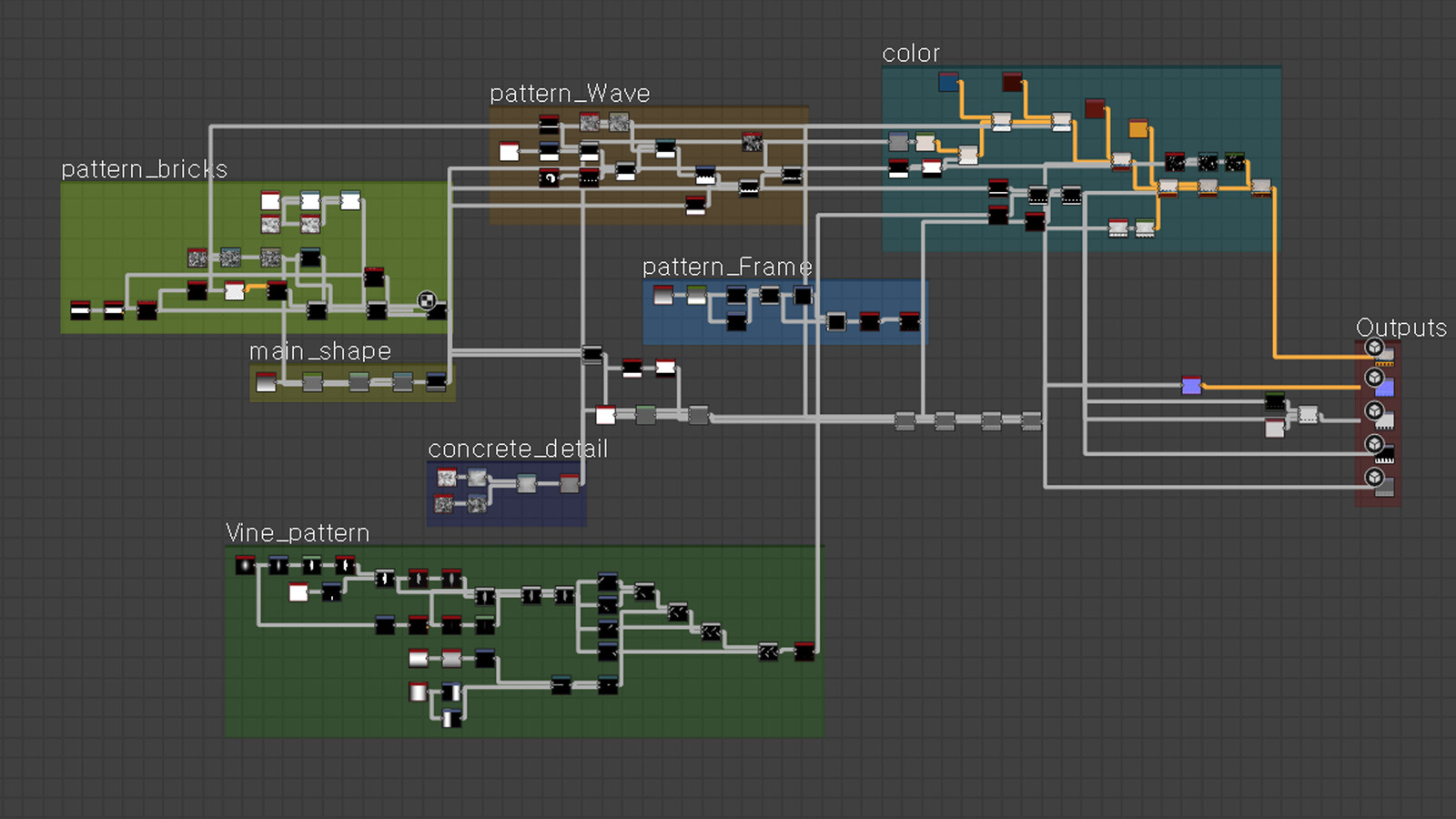Image resolution: width=1456 pixels, height=819 pixels.
Task: Select the blue-header black node ending main_shape frame
Action: 437,381
